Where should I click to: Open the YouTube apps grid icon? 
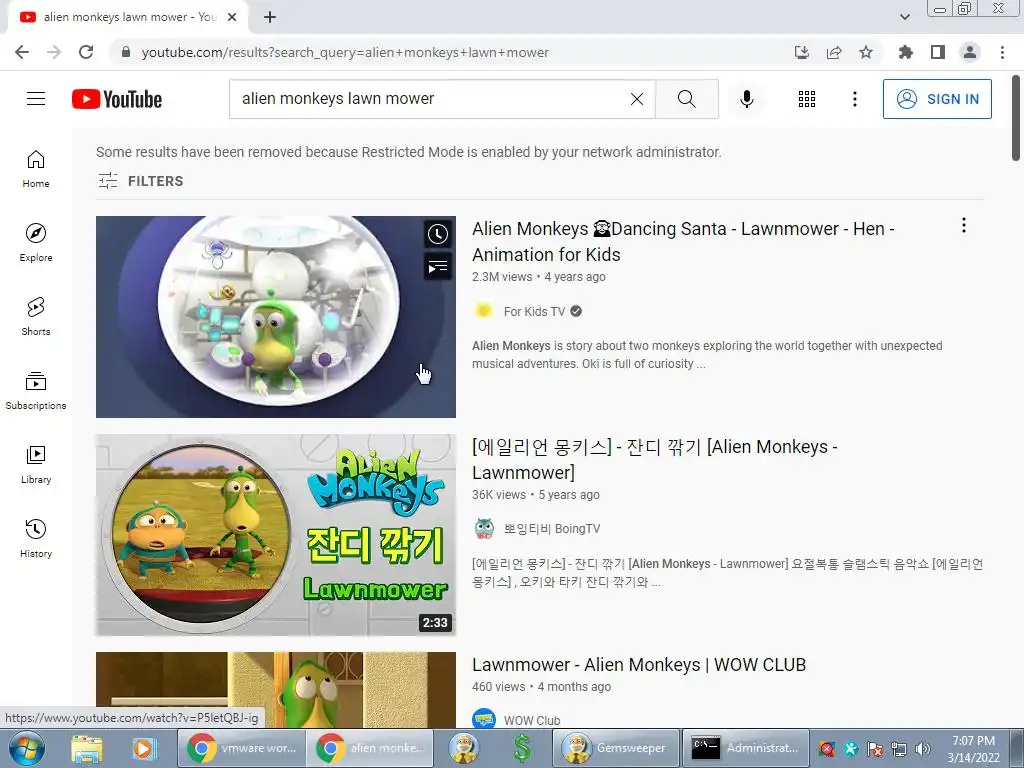pyautogui.click(x=807, y=99)
